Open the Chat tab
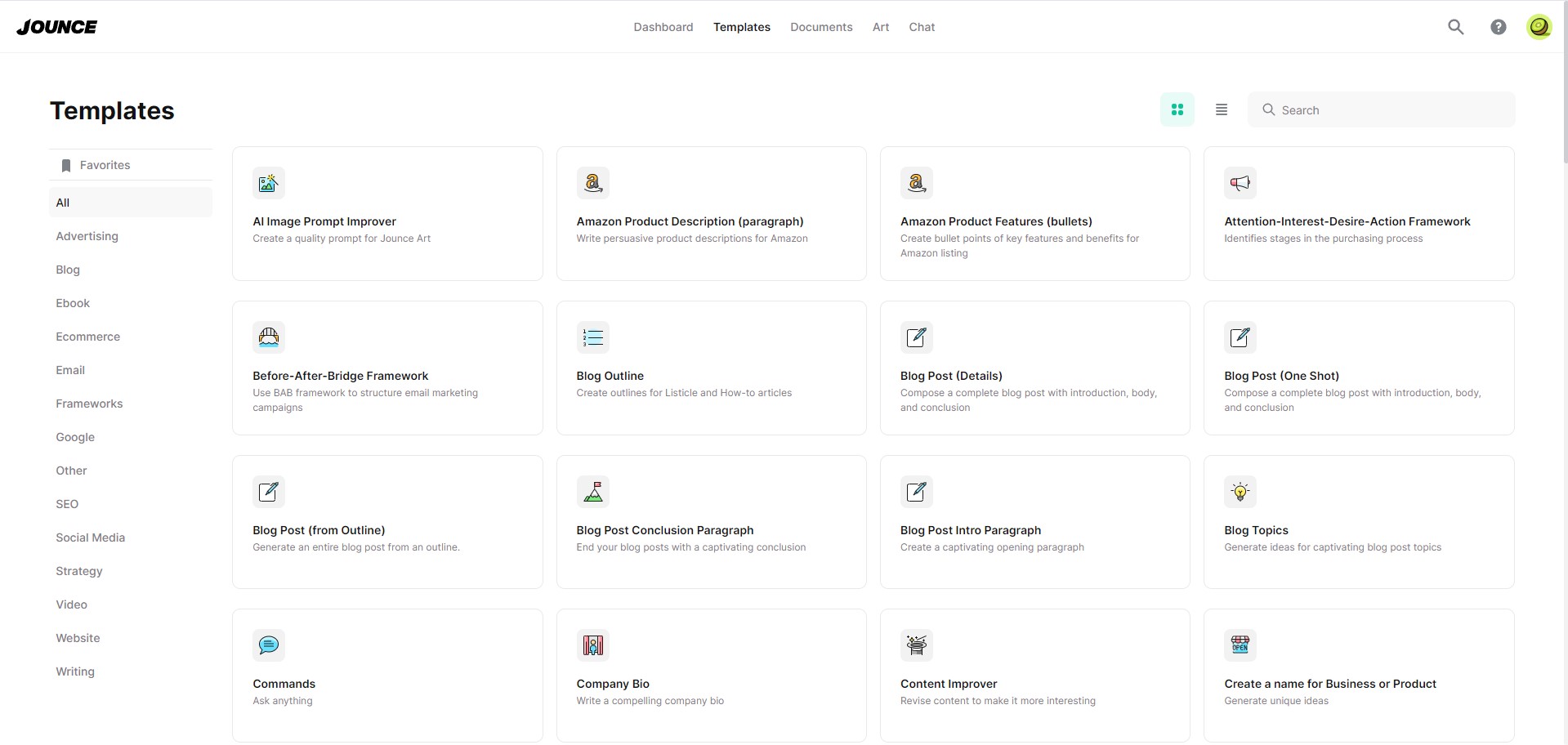 [922, 27]
